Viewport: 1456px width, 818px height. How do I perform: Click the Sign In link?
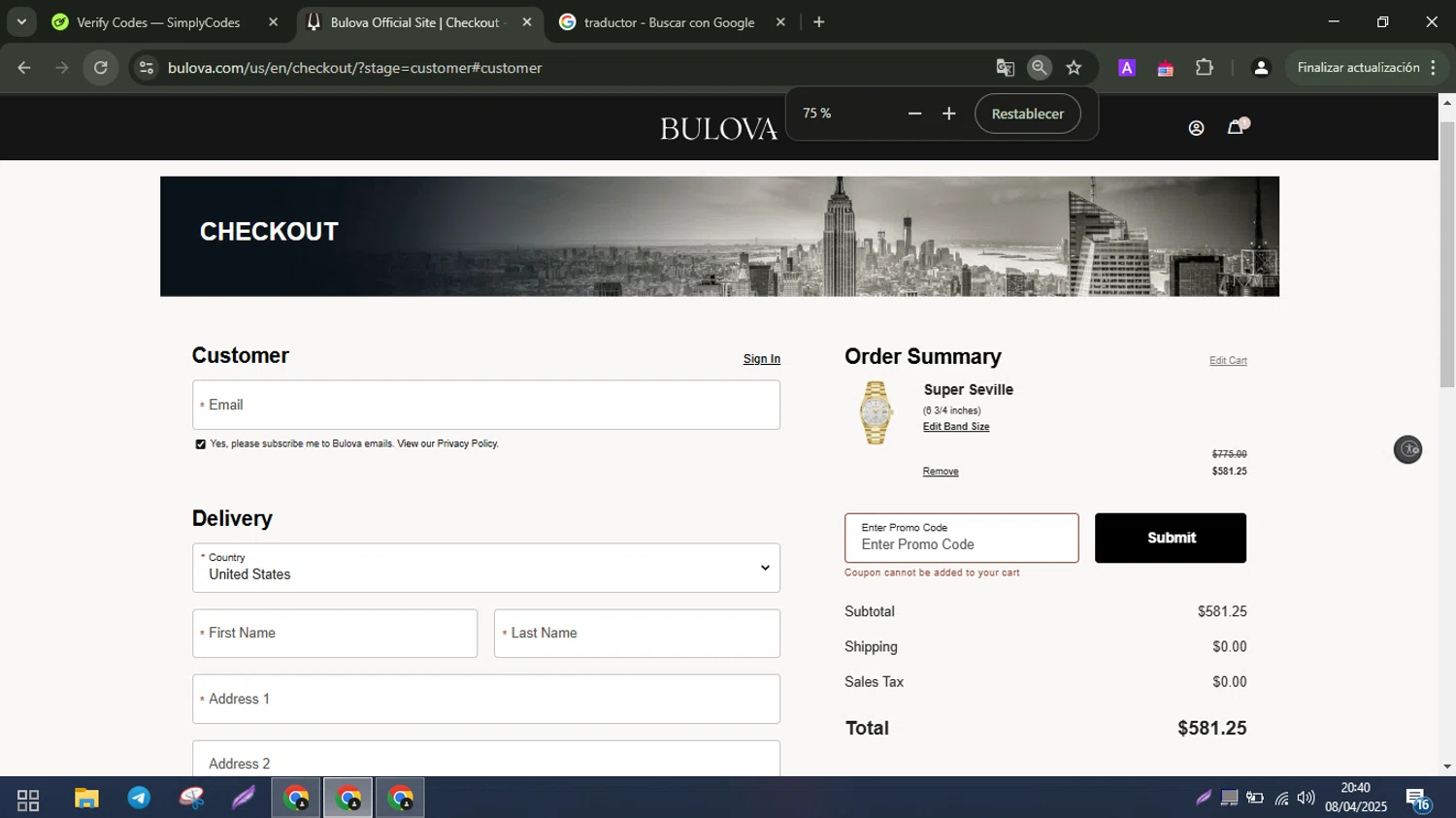(762, 359)
